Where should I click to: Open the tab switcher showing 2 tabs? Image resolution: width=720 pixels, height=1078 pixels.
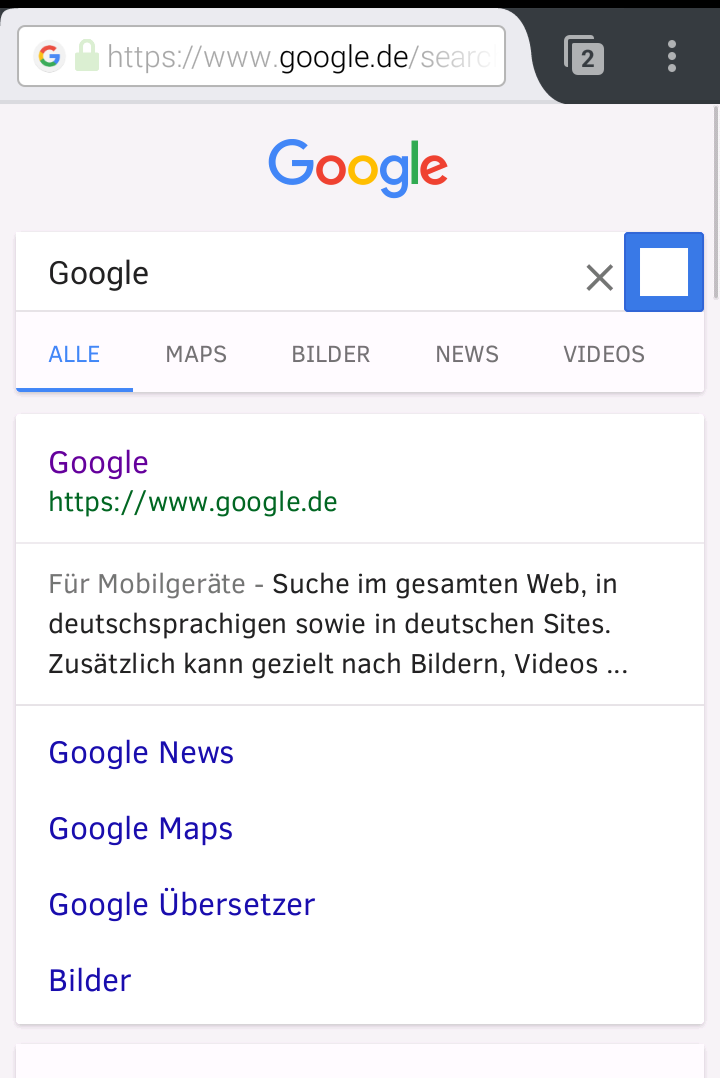pyautogui.click(x=584, y=56)
